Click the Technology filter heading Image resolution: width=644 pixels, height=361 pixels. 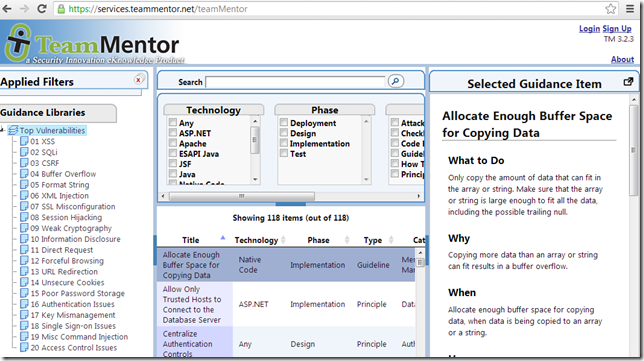click(x=214, y=110)
